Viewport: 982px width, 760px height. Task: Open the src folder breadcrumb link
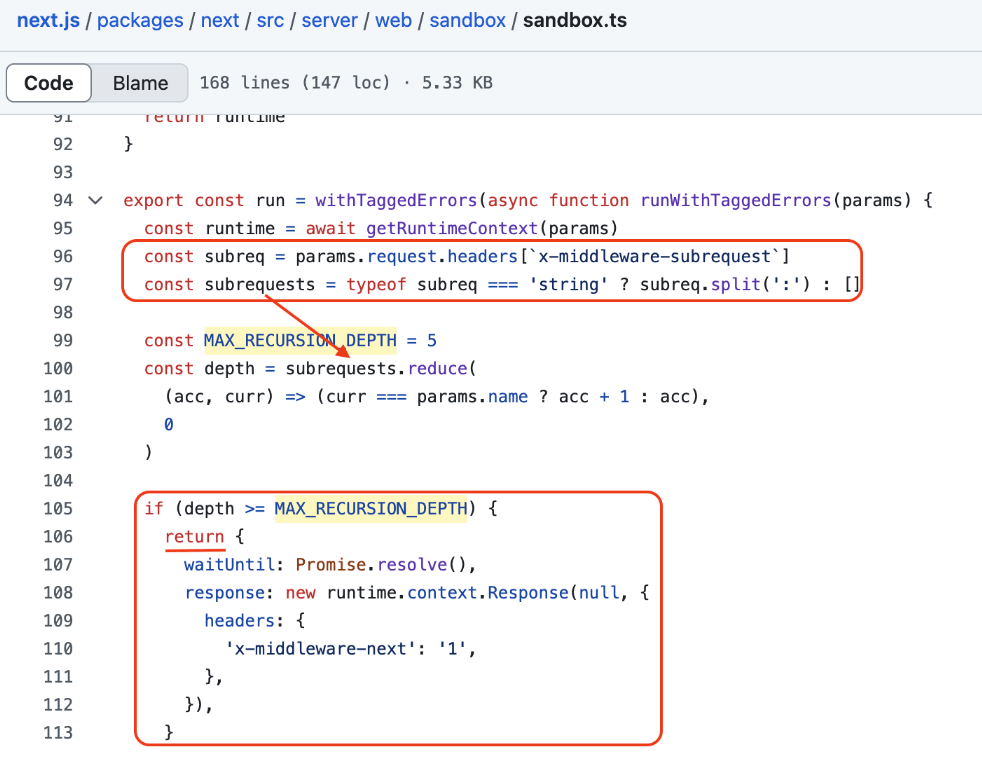[270, 20]
